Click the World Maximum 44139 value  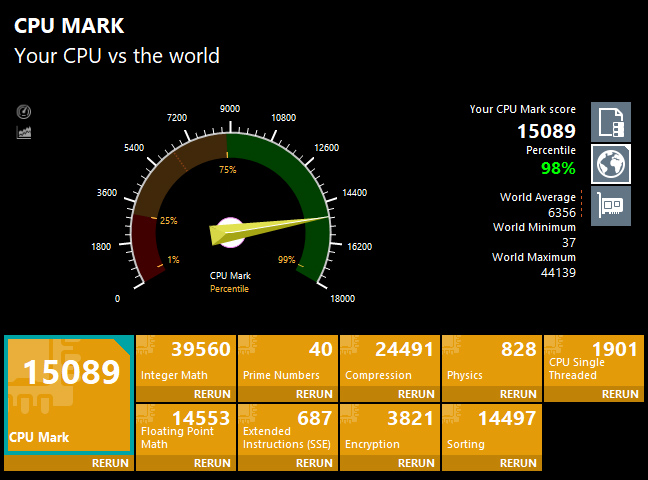coord(558,272)
